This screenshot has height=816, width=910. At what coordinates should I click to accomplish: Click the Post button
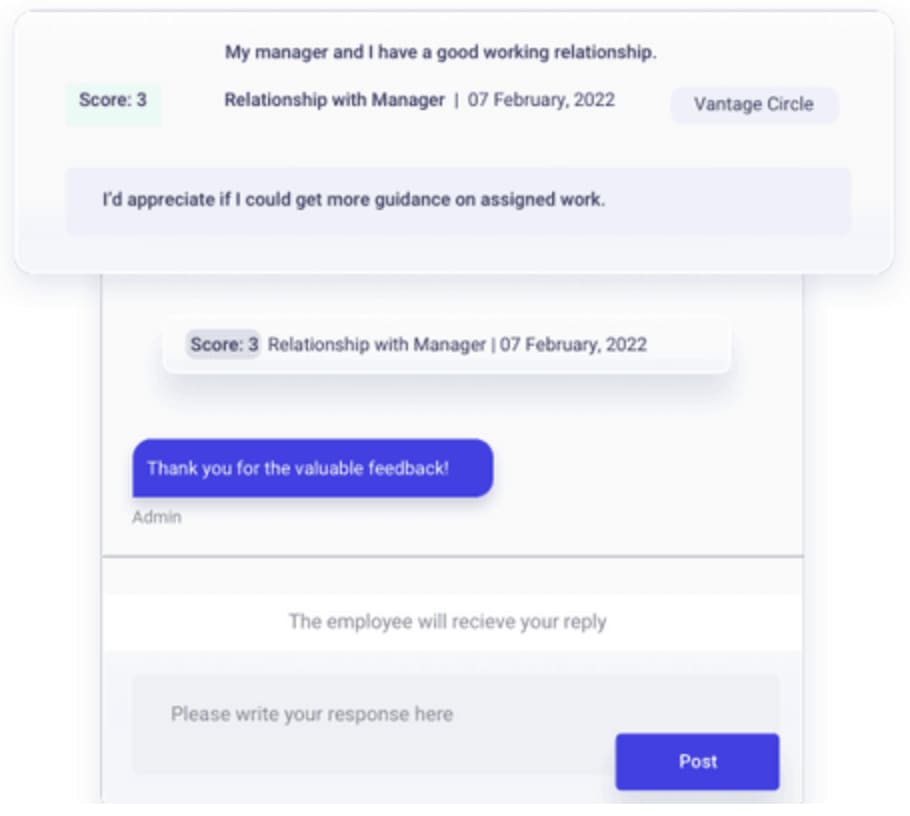coord(697,761)
